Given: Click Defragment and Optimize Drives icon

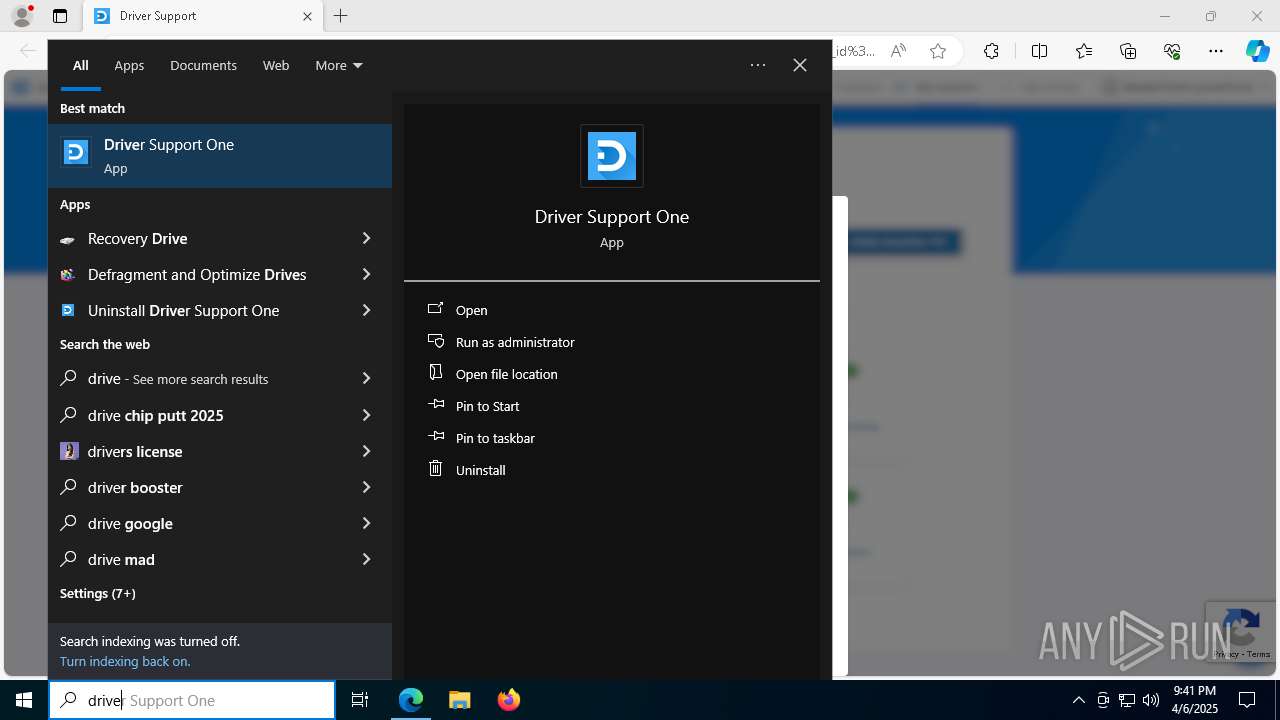Looking at the screenshot, I should coord(68,275).
